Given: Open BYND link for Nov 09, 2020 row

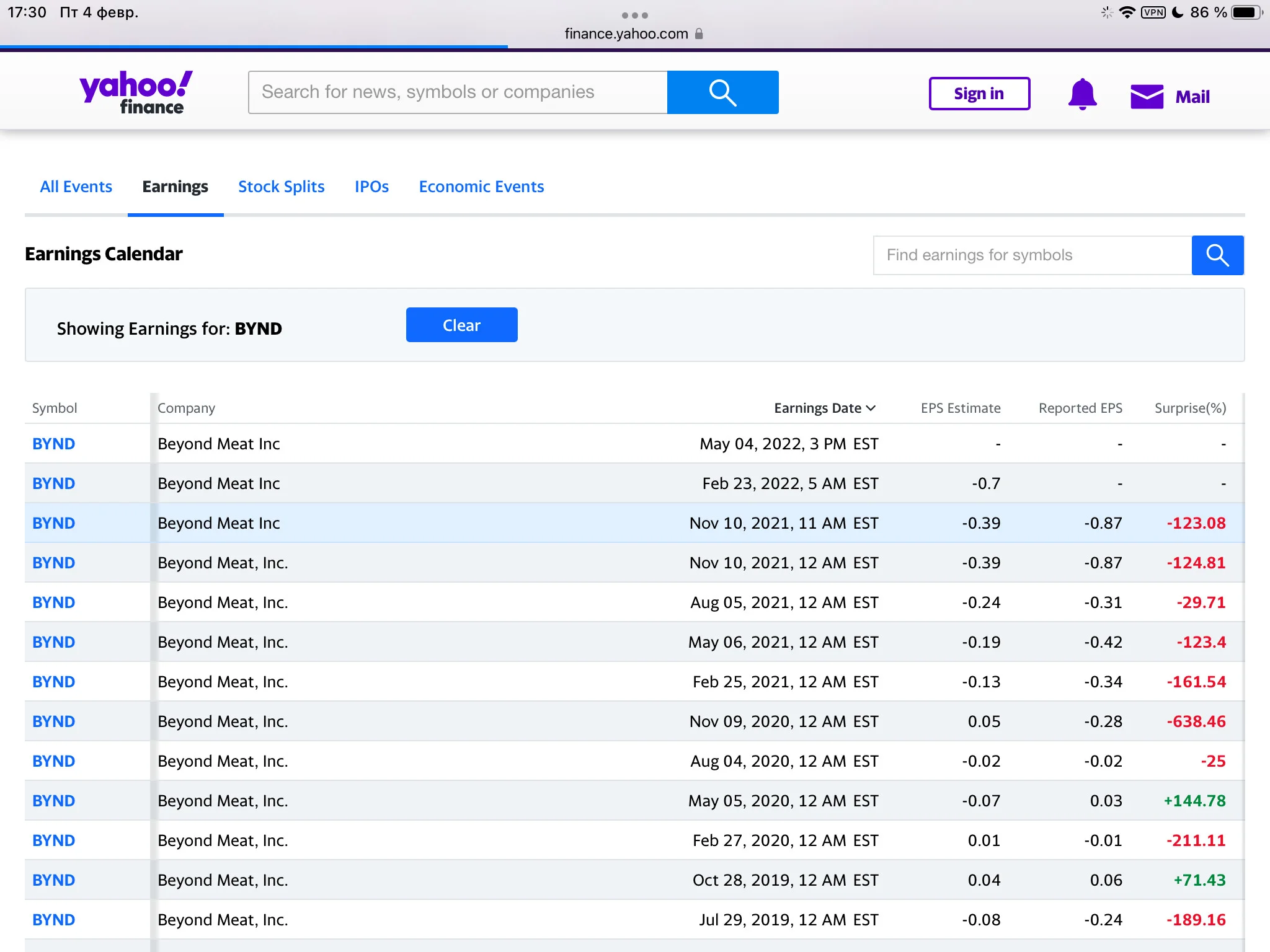Looking at the screenshot, I should click(x=53, y=721).
